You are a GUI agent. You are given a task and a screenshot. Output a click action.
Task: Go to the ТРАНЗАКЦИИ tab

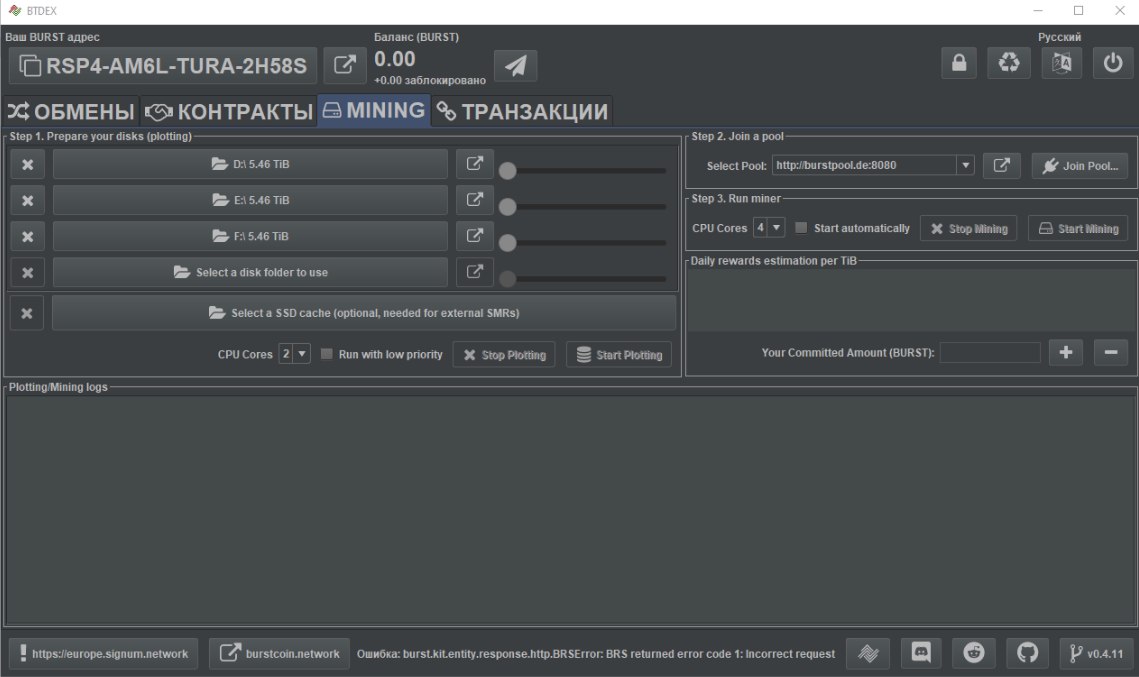[x=522, y=111]
